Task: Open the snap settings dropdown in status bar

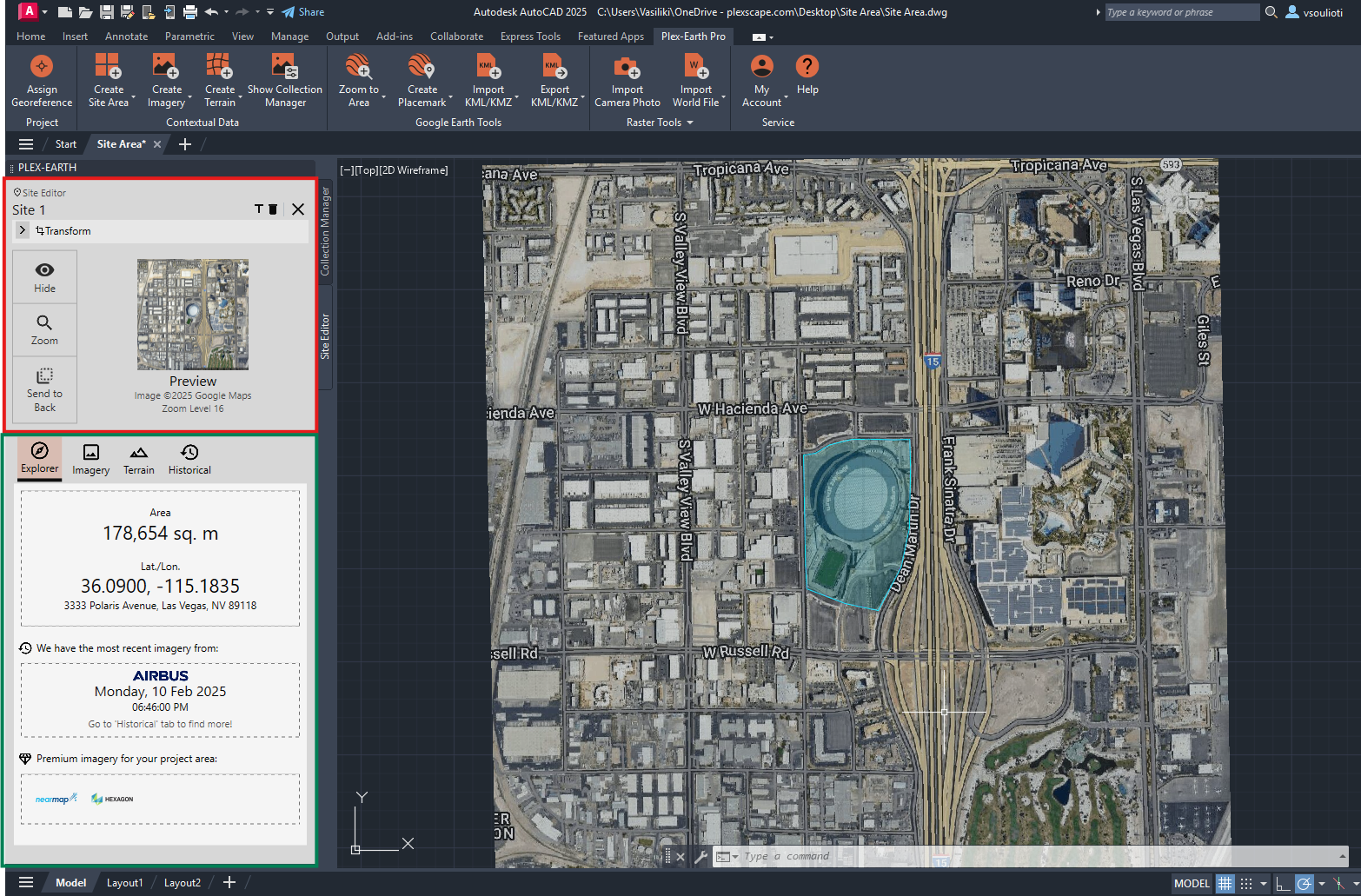Action: point(1263,883)
